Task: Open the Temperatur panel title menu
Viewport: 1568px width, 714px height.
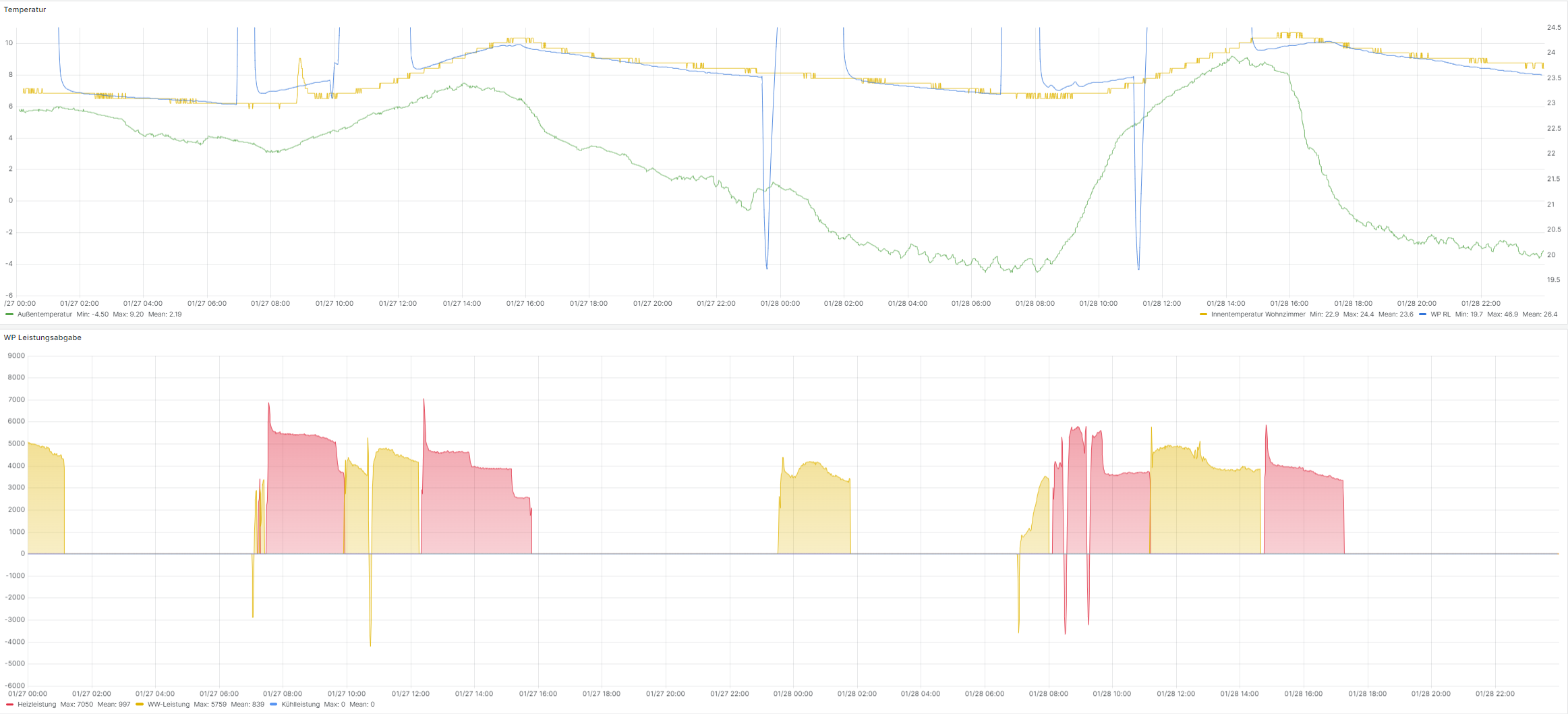Action: (25, 10)
